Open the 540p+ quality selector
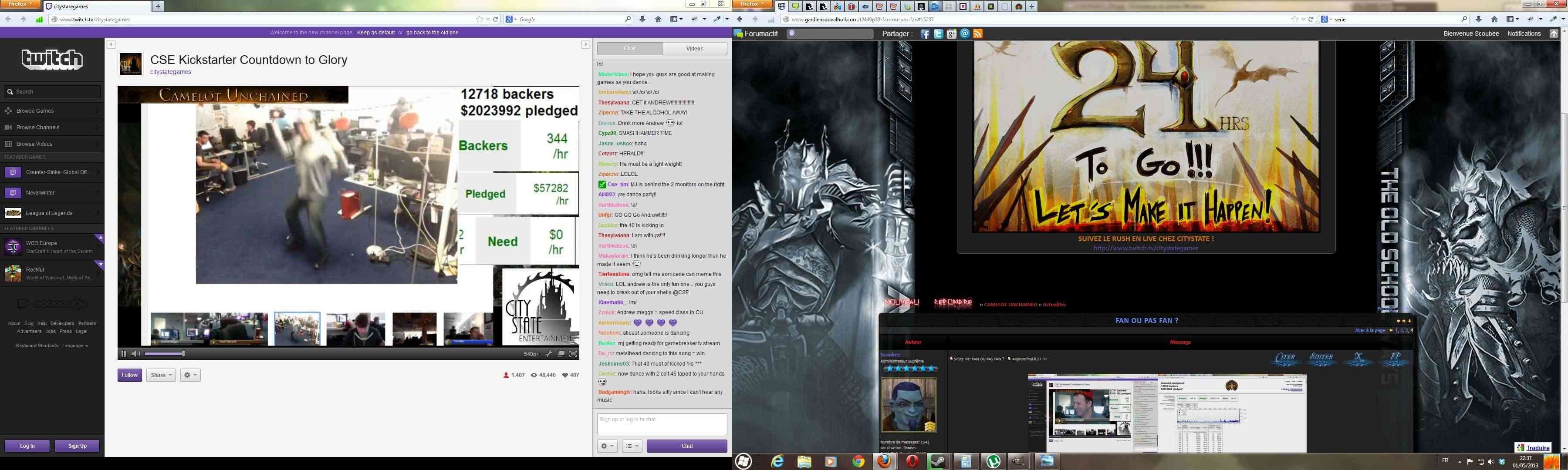 [531, 354]
